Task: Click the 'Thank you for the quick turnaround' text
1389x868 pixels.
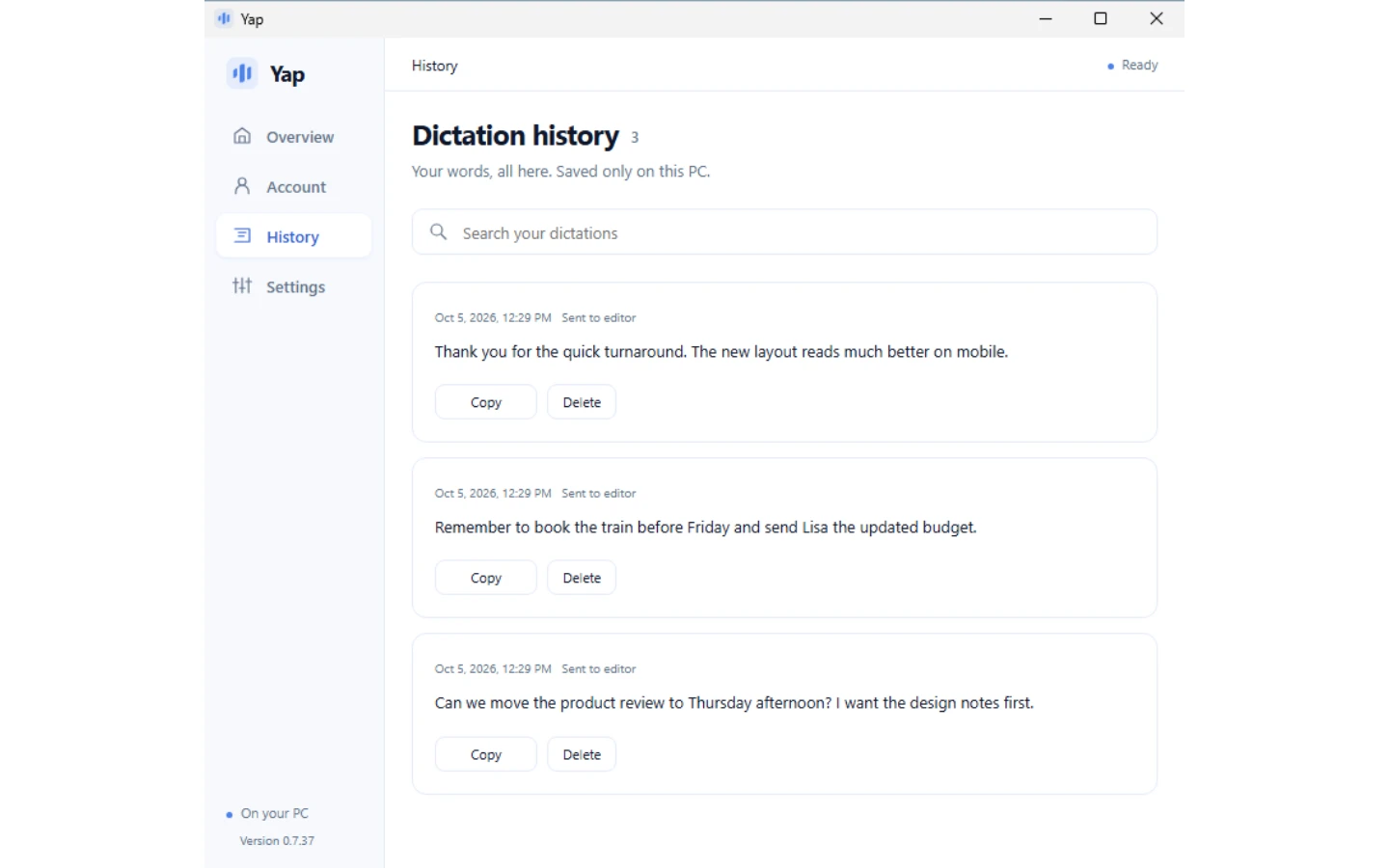Action: point(721,352)
